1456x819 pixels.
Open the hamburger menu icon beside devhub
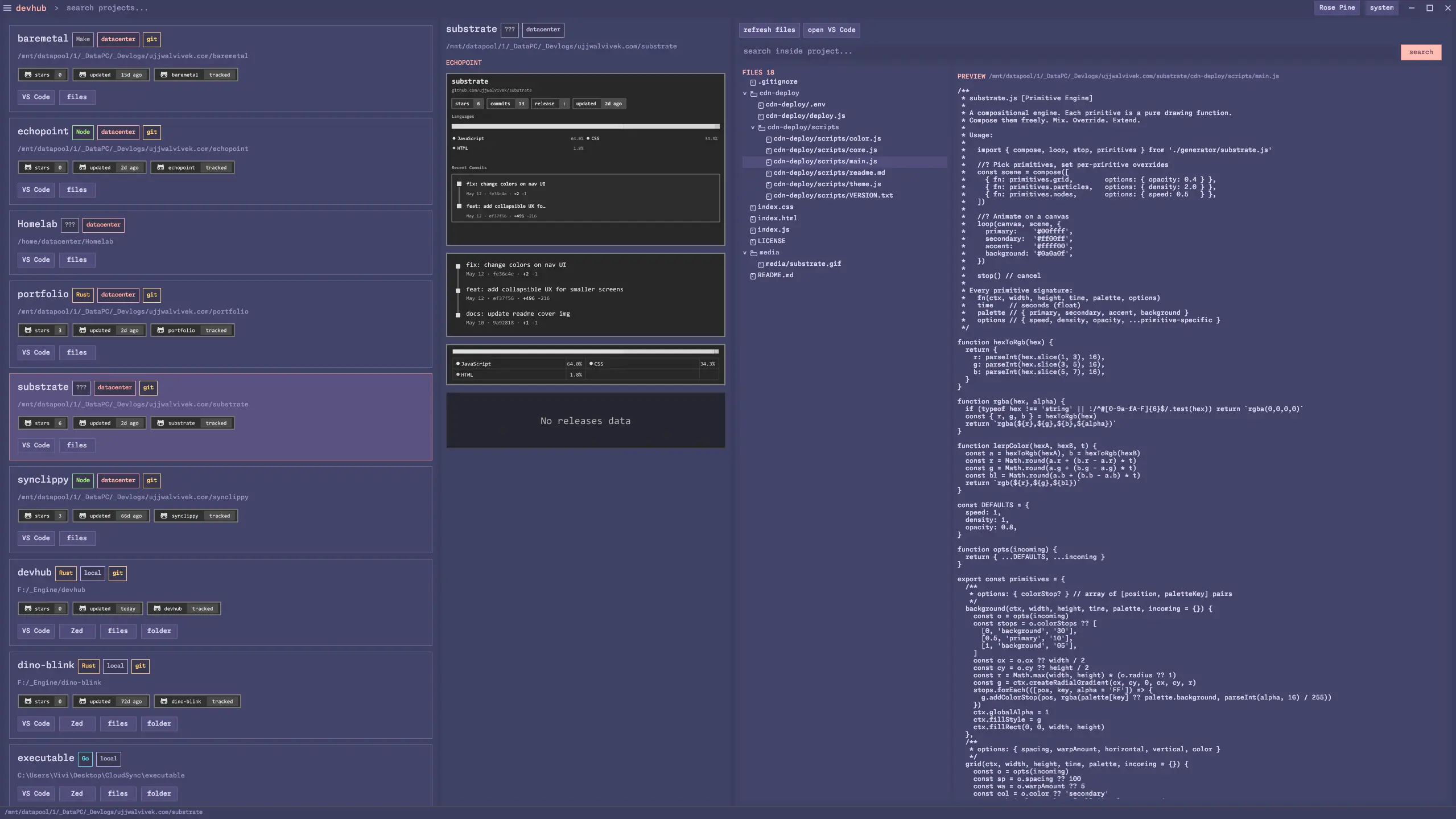point(7,8)
